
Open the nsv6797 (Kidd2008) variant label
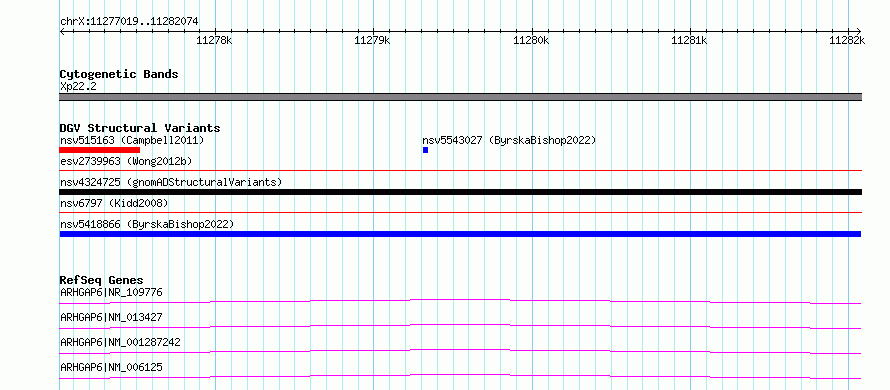[114, 203]
